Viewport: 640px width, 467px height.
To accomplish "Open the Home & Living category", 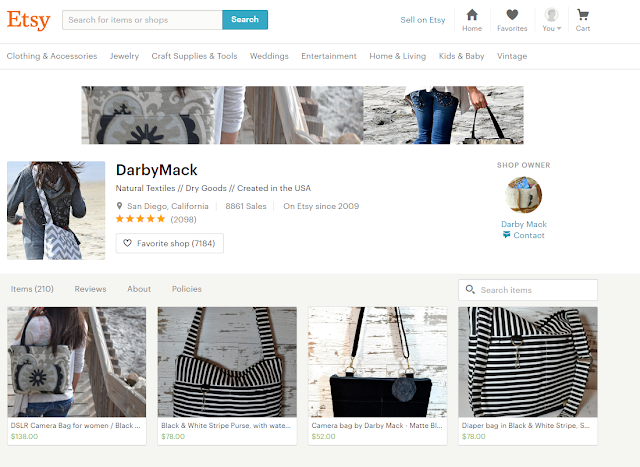I will click(x=398, y=56).
